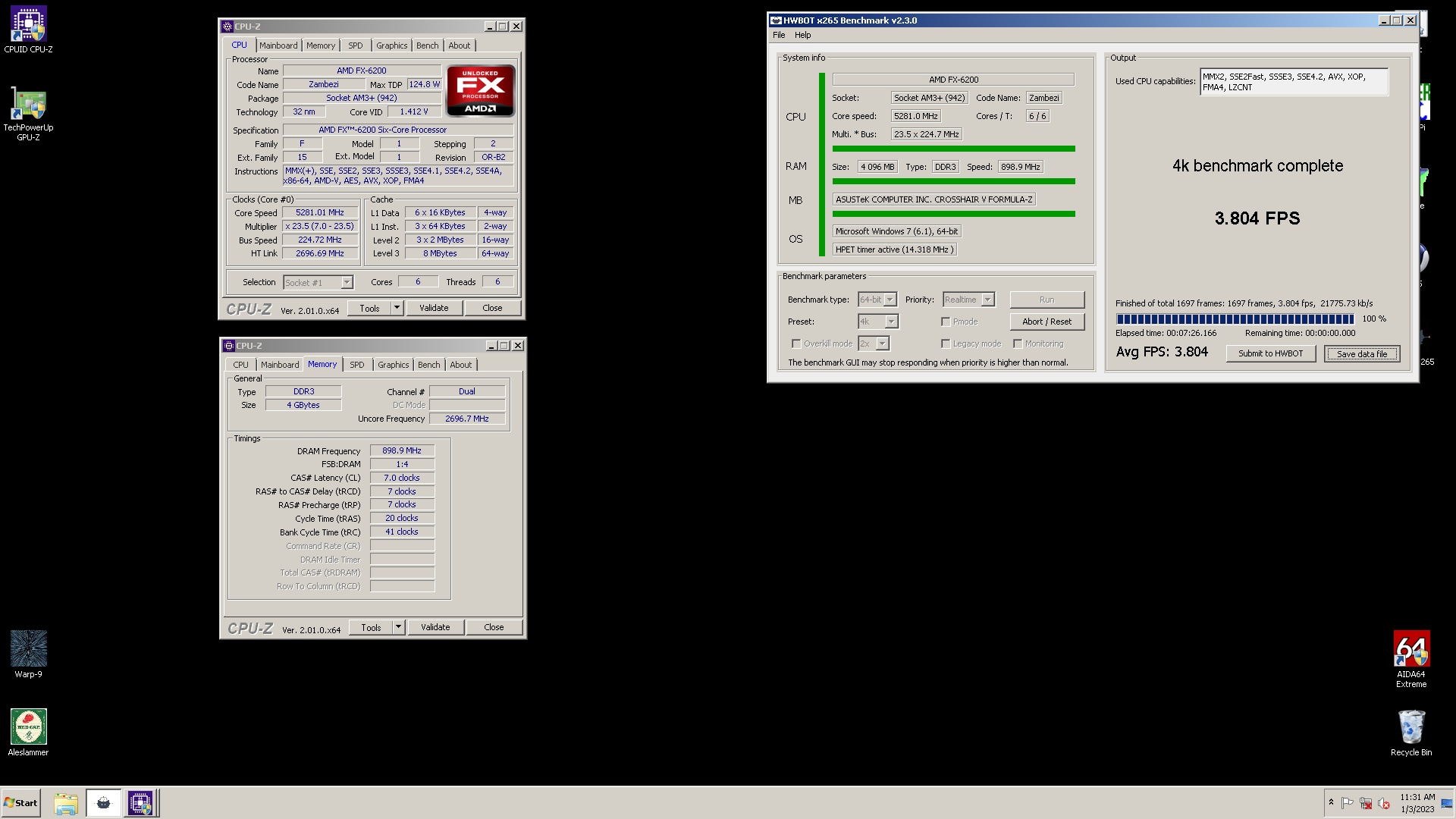
Task: Click Show Desktop button in tray corner
Action: pyautogui.click(x=1447, y=803)
